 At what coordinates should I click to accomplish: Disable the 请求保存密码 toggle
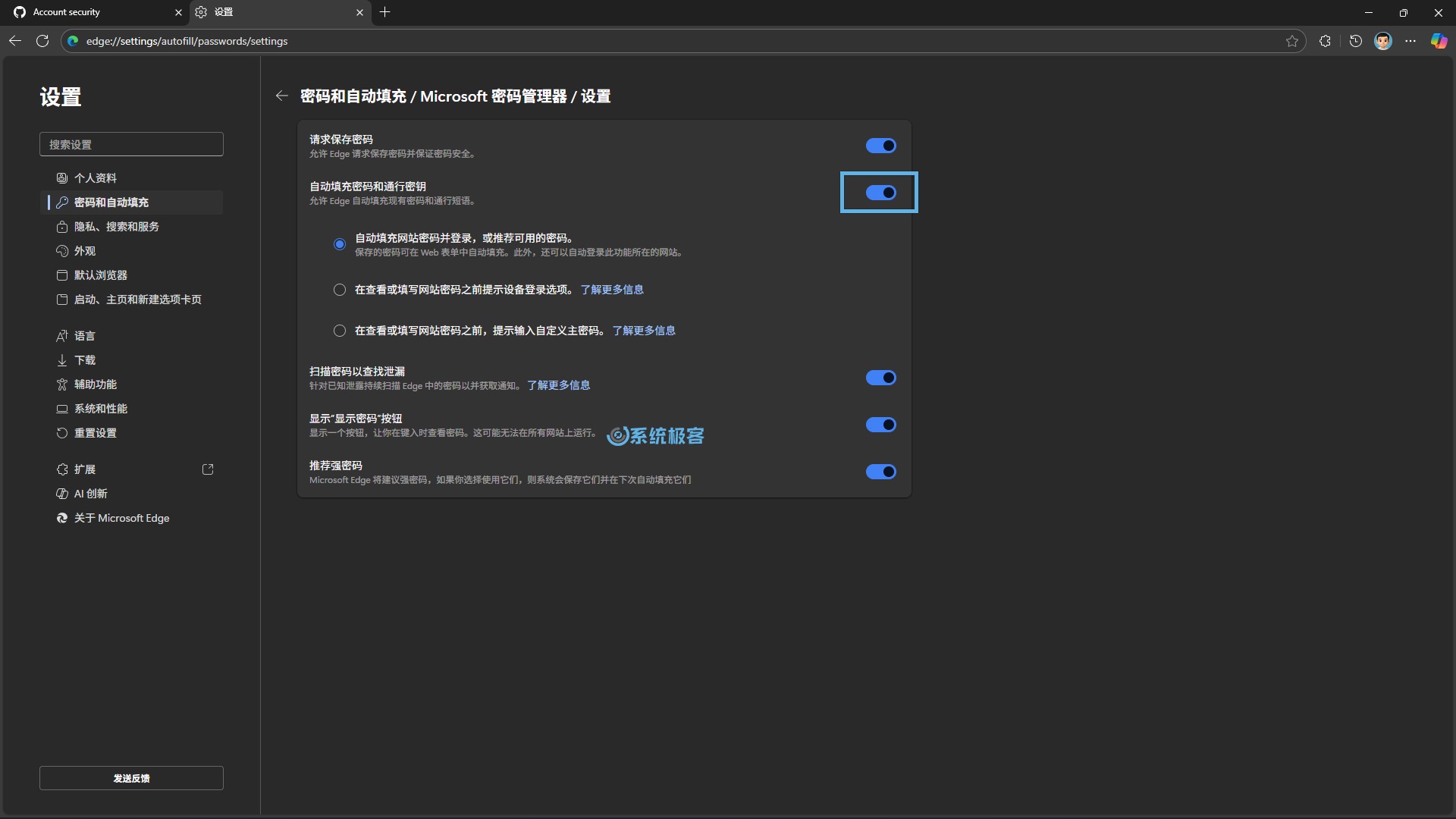(x=880, y=146)
